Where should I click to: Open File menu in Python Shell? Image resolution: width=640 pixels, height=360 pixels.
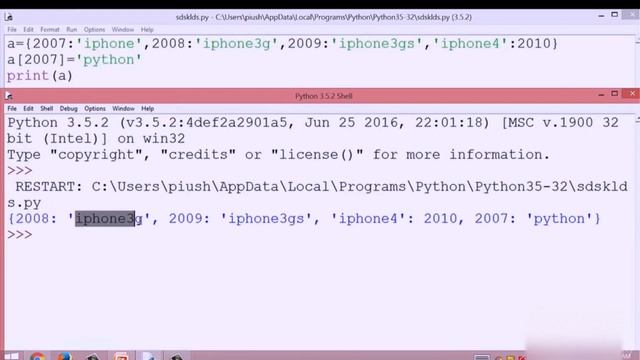point(12,109)
